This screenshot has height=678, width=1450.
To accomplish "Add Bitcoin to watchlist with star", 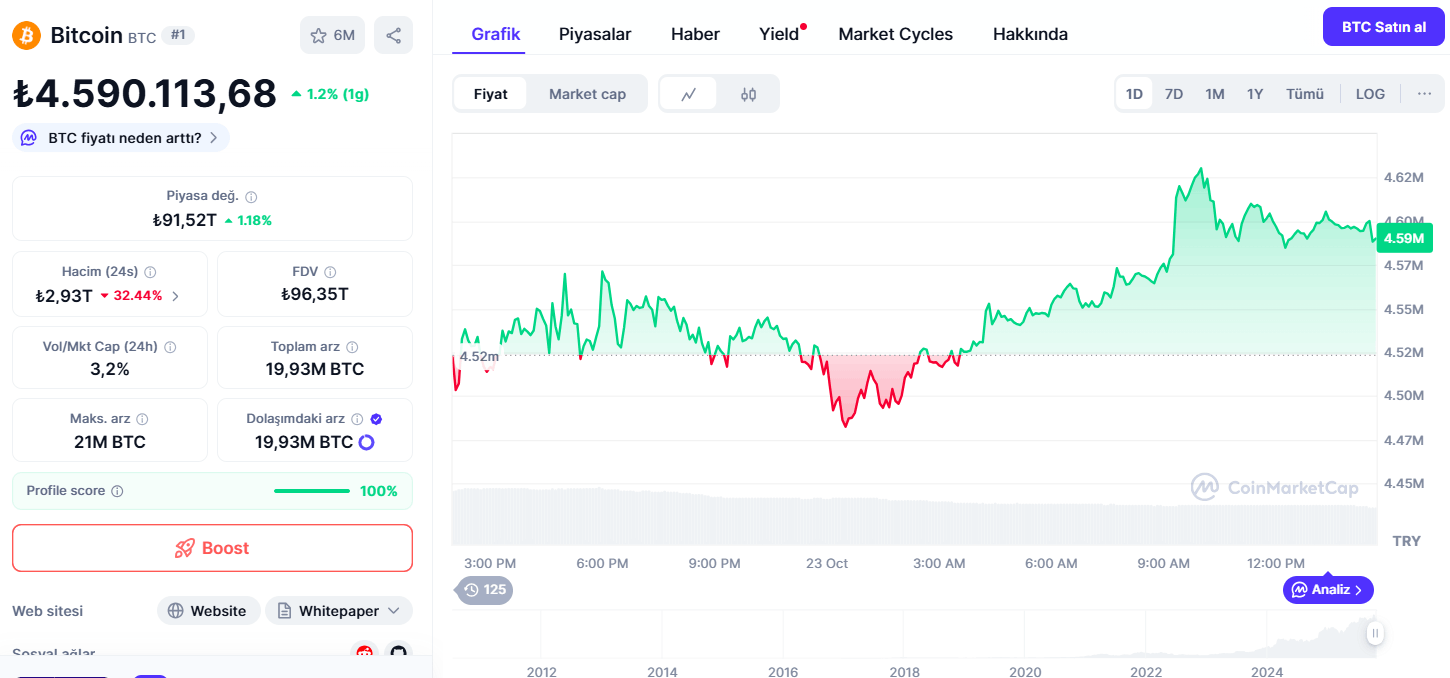I will (332, 35).
